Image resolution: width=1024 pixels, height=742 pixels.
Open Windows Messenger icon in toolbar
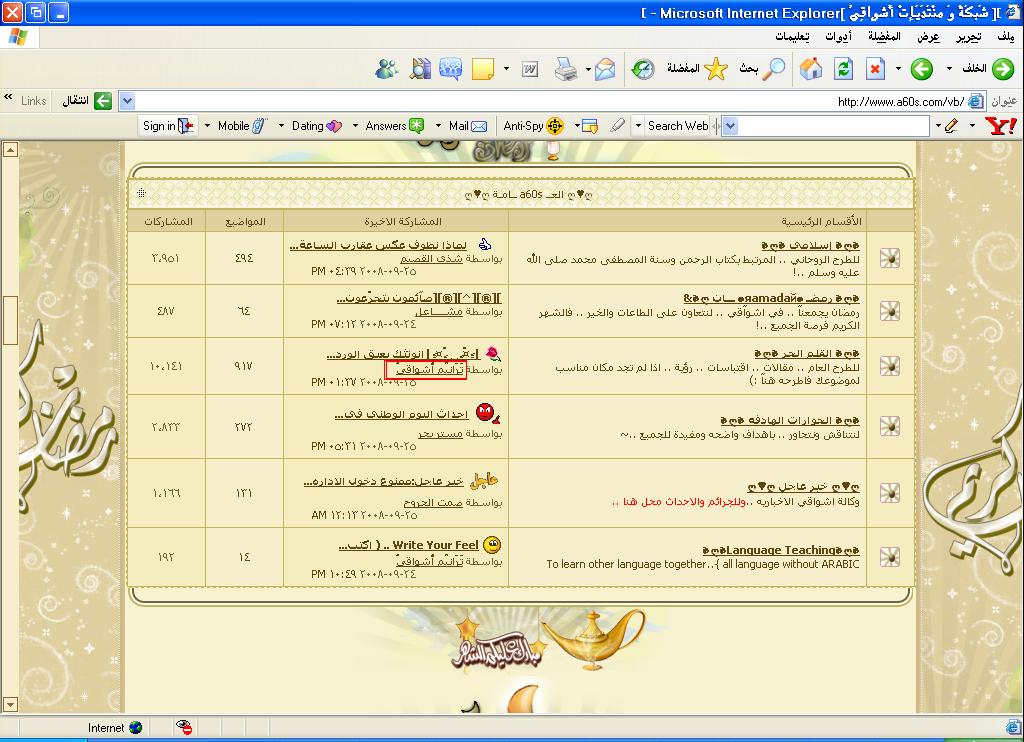pos(386,69)
